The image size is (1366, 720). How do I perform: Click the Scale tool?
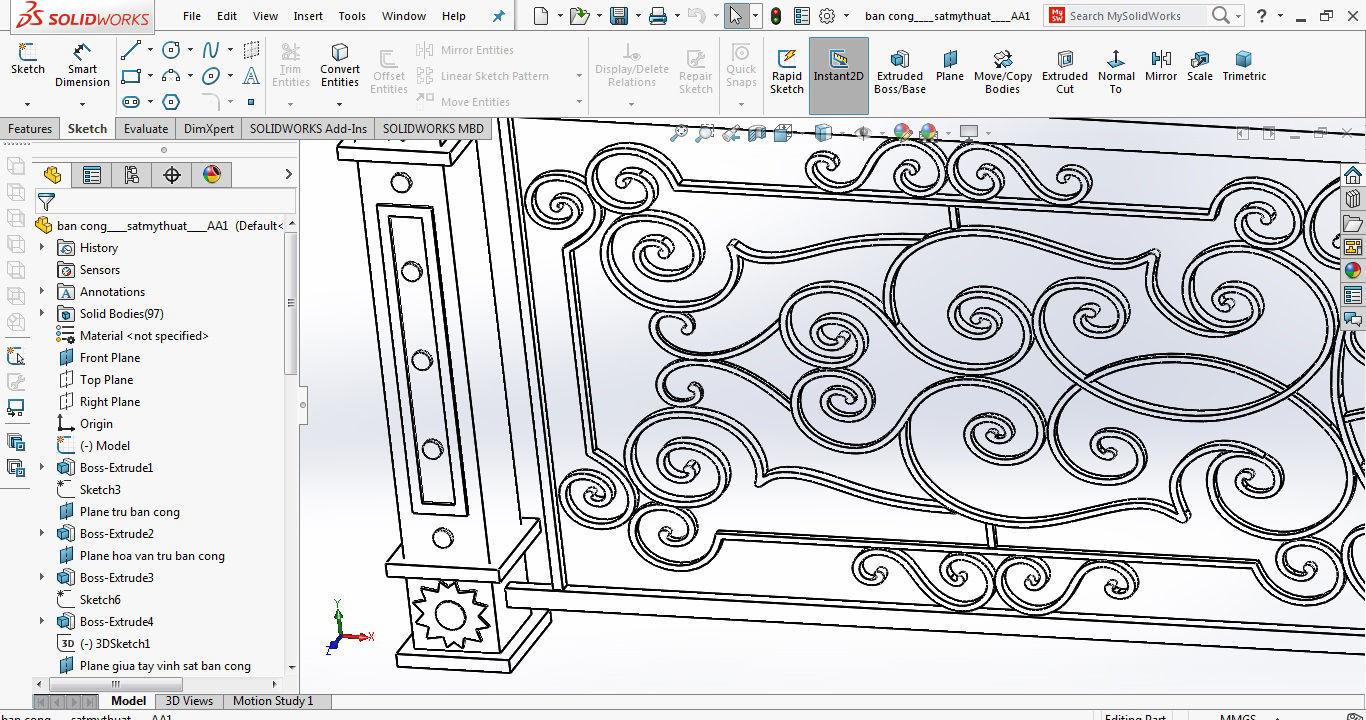pos(1200,66)
